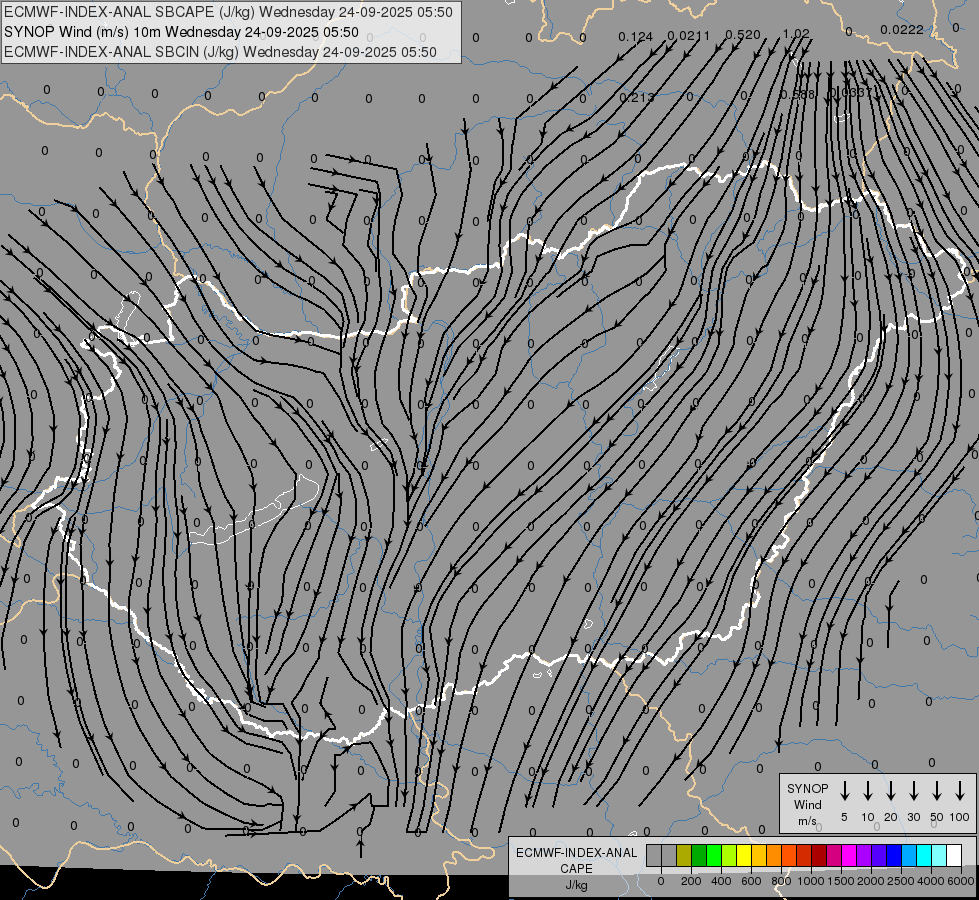Click the wind arrow above 10 m/s

[868, 791]
